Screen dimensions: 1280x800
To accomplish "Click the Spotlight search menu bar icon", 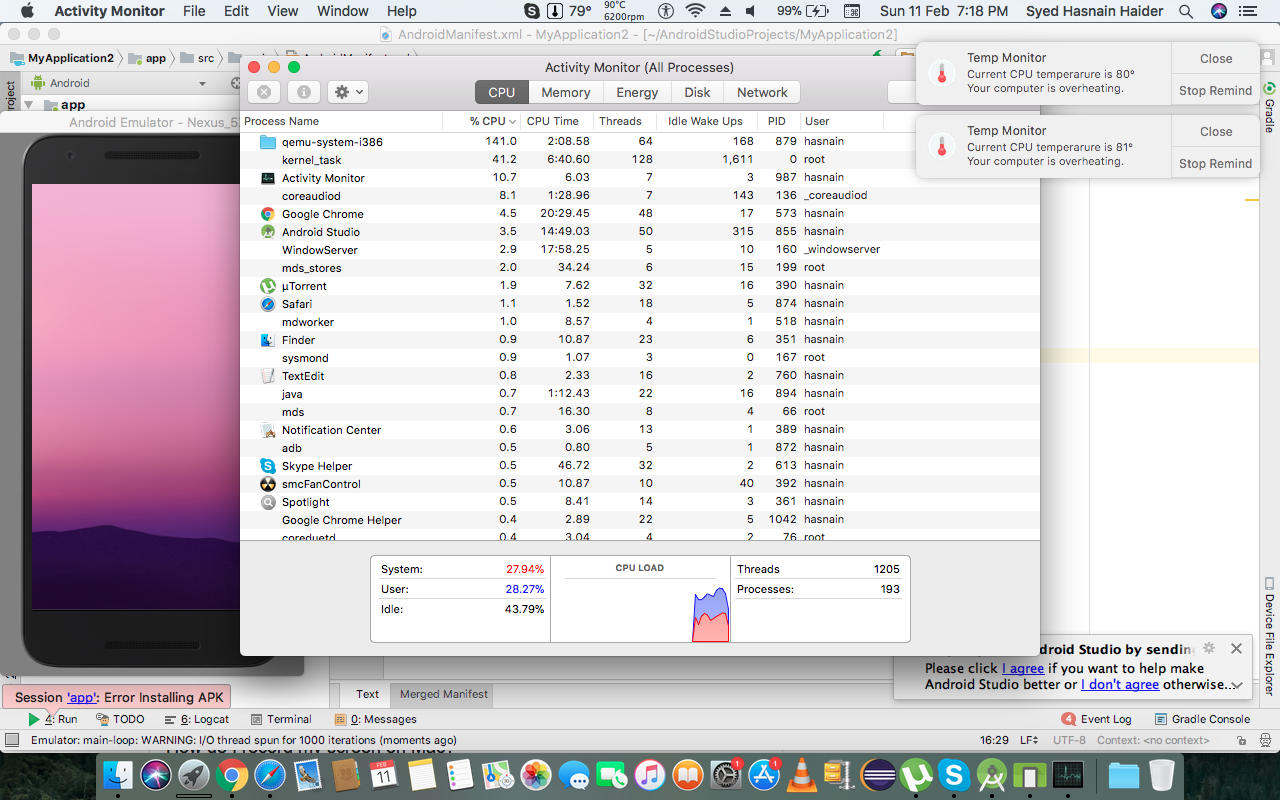I will coord(1186,11).
